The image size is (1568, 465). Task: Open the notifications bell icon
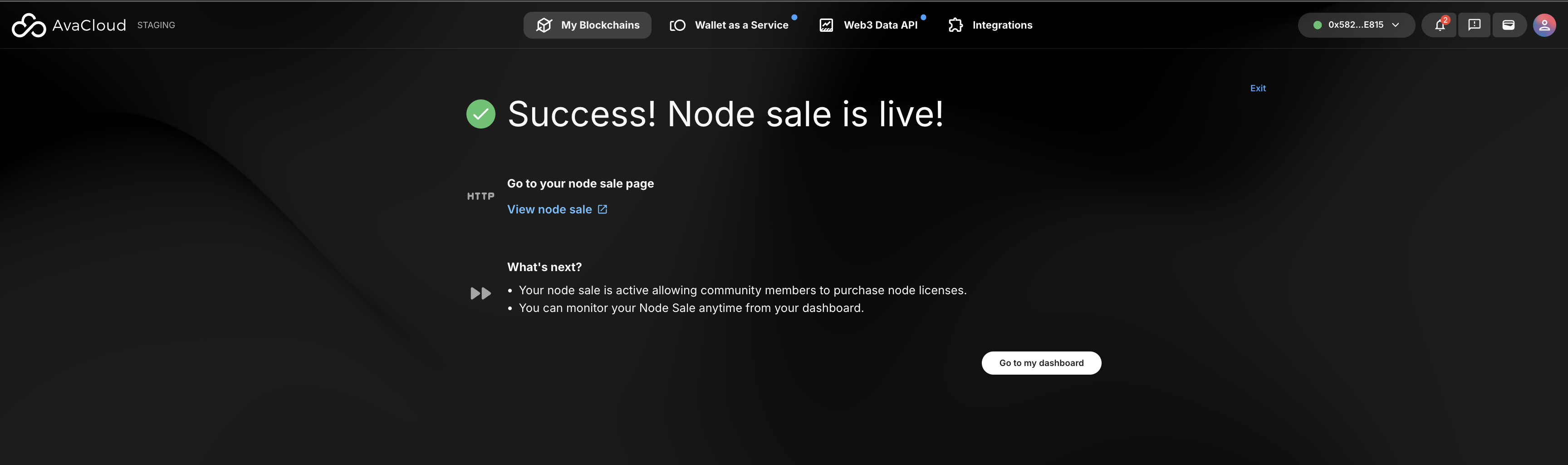pos(1439,25)
